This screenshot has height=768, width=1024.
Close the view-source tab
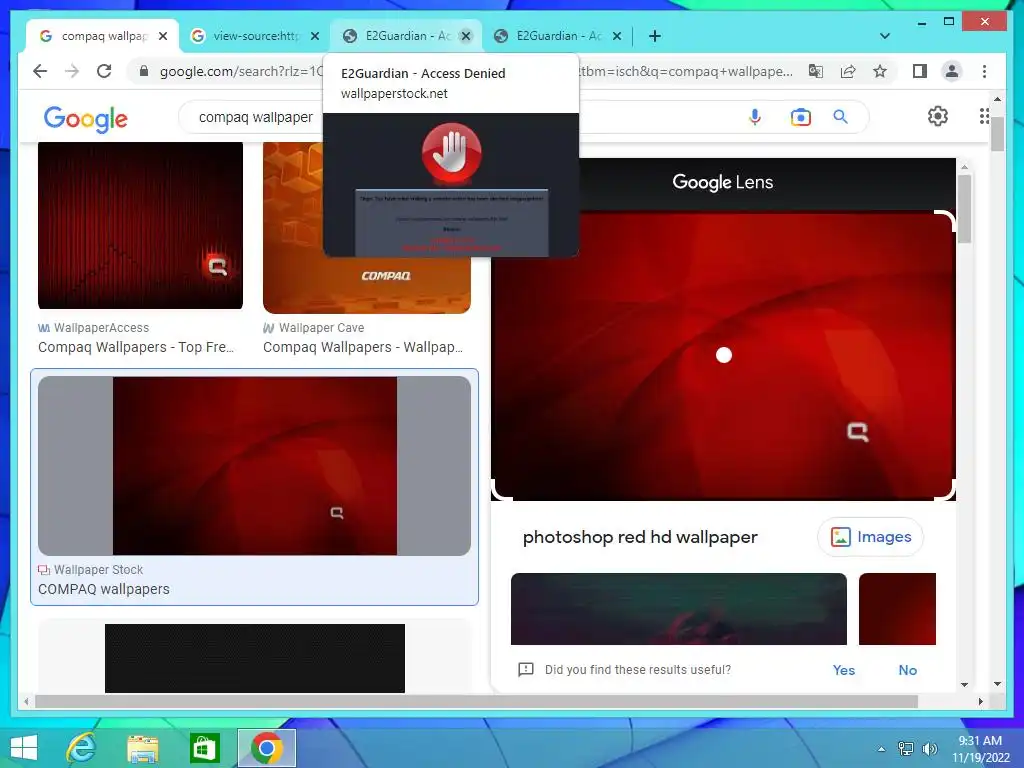coord(315,36)
